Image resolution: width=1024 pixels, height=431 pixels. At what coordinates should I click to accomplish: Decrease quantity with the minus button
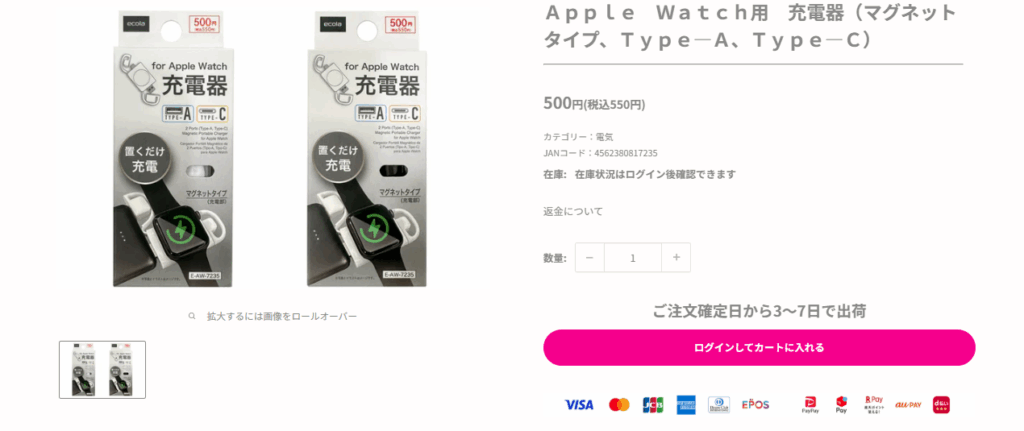(x=590, y=257)
